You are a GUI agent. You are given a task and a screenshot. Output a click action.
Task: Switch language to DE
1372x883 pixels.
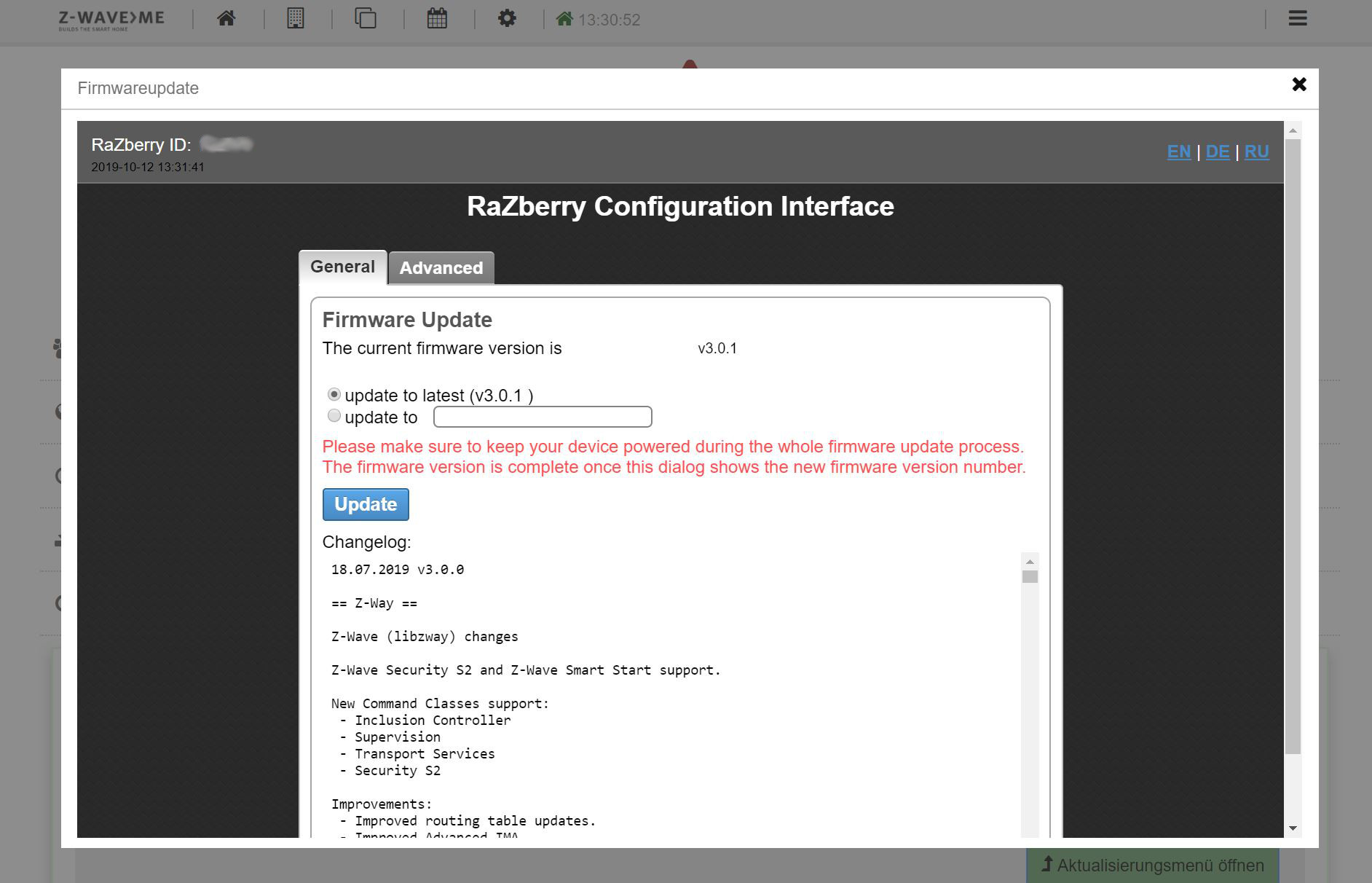1218,152
